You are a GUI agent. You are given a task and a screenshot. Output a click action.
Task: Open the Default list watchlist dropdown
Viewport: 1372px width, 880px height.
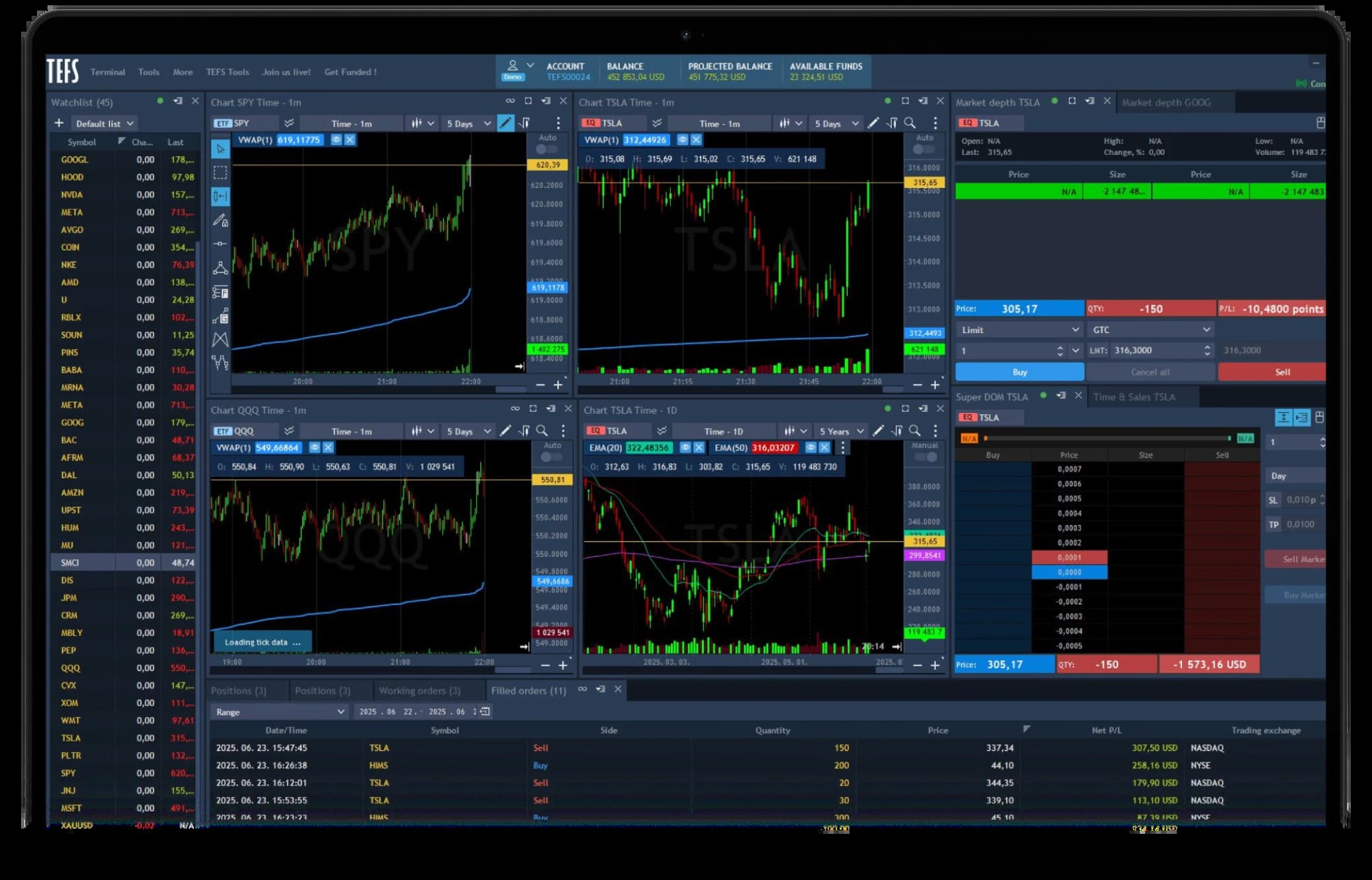[x=104, y=123]
